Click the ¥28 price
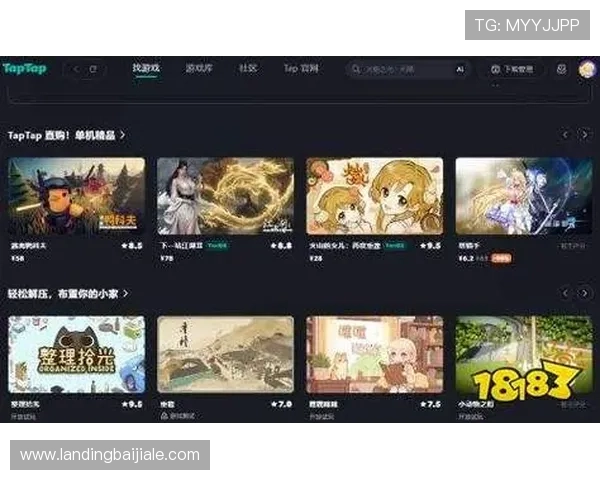Viewport: 600px width, 480px height. click(x=316, y=258)
